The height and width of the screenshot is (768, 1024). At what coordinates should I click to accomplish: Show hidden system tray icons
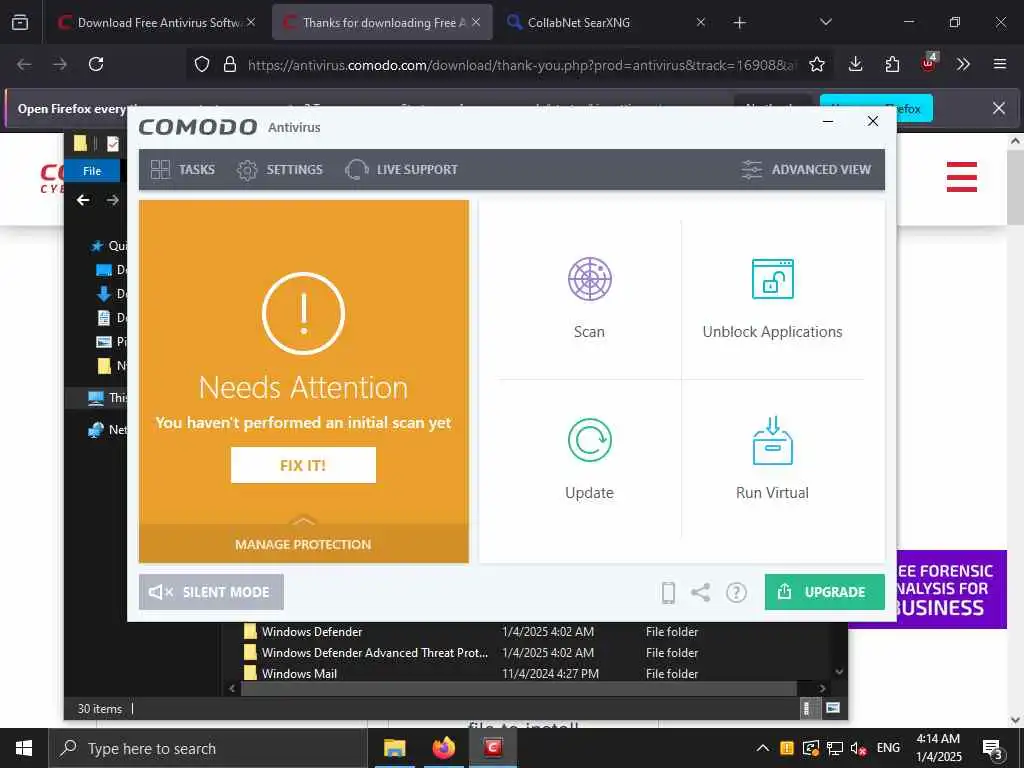coord(762,748)
